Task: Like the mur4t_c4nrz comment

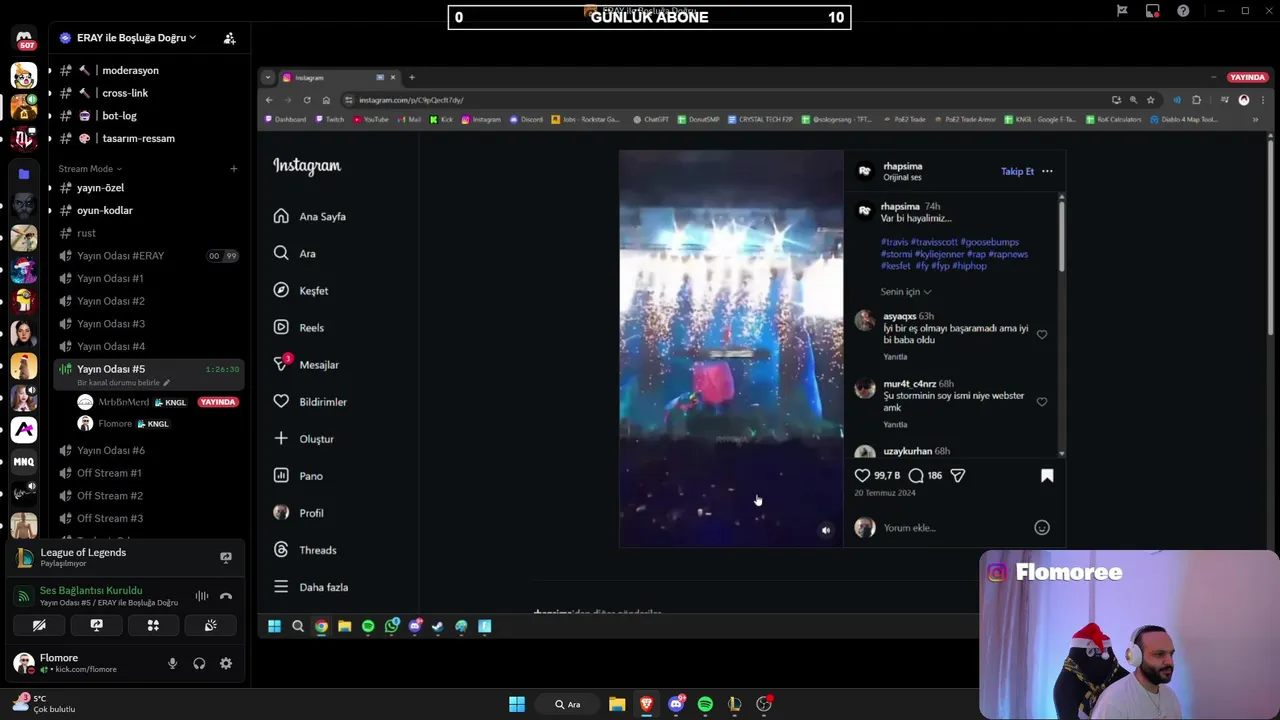Action: coord(1042,401)
